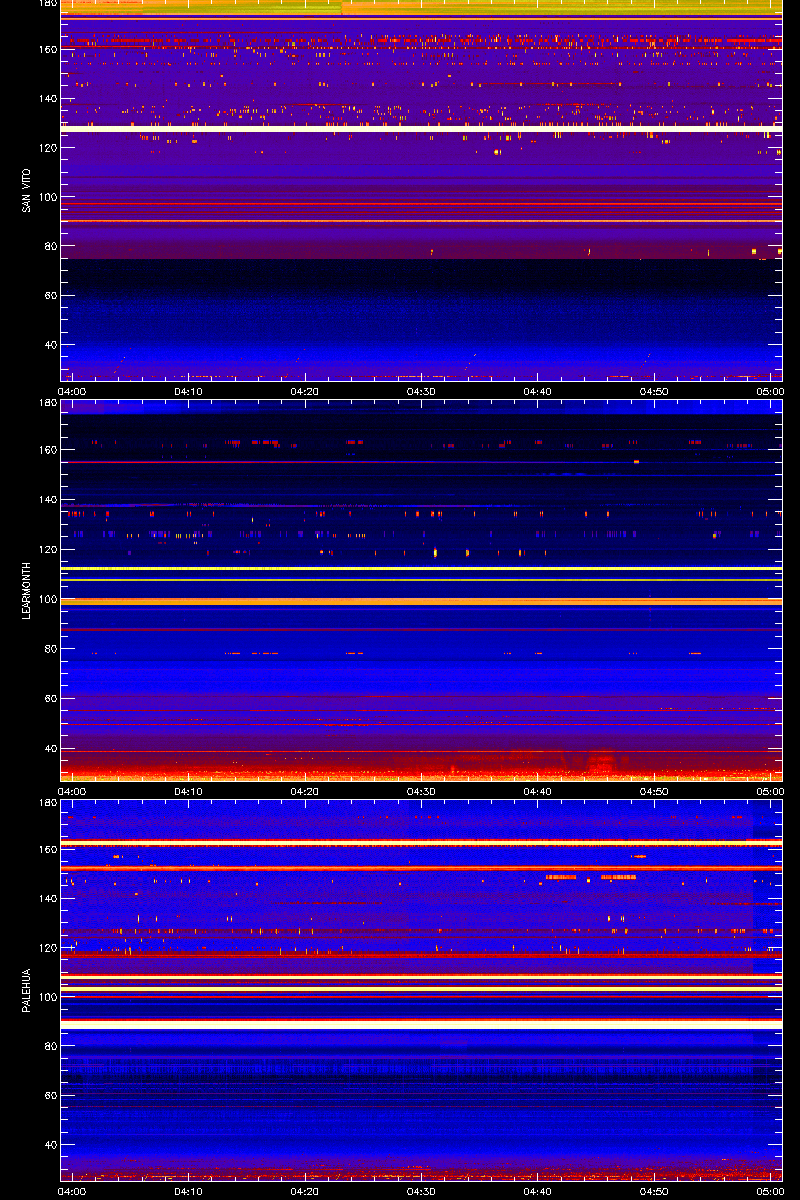This screenshot has height=1200, width=800.
Task: Select the 04:20 time label under San Vito
Action: pos(306,391)
